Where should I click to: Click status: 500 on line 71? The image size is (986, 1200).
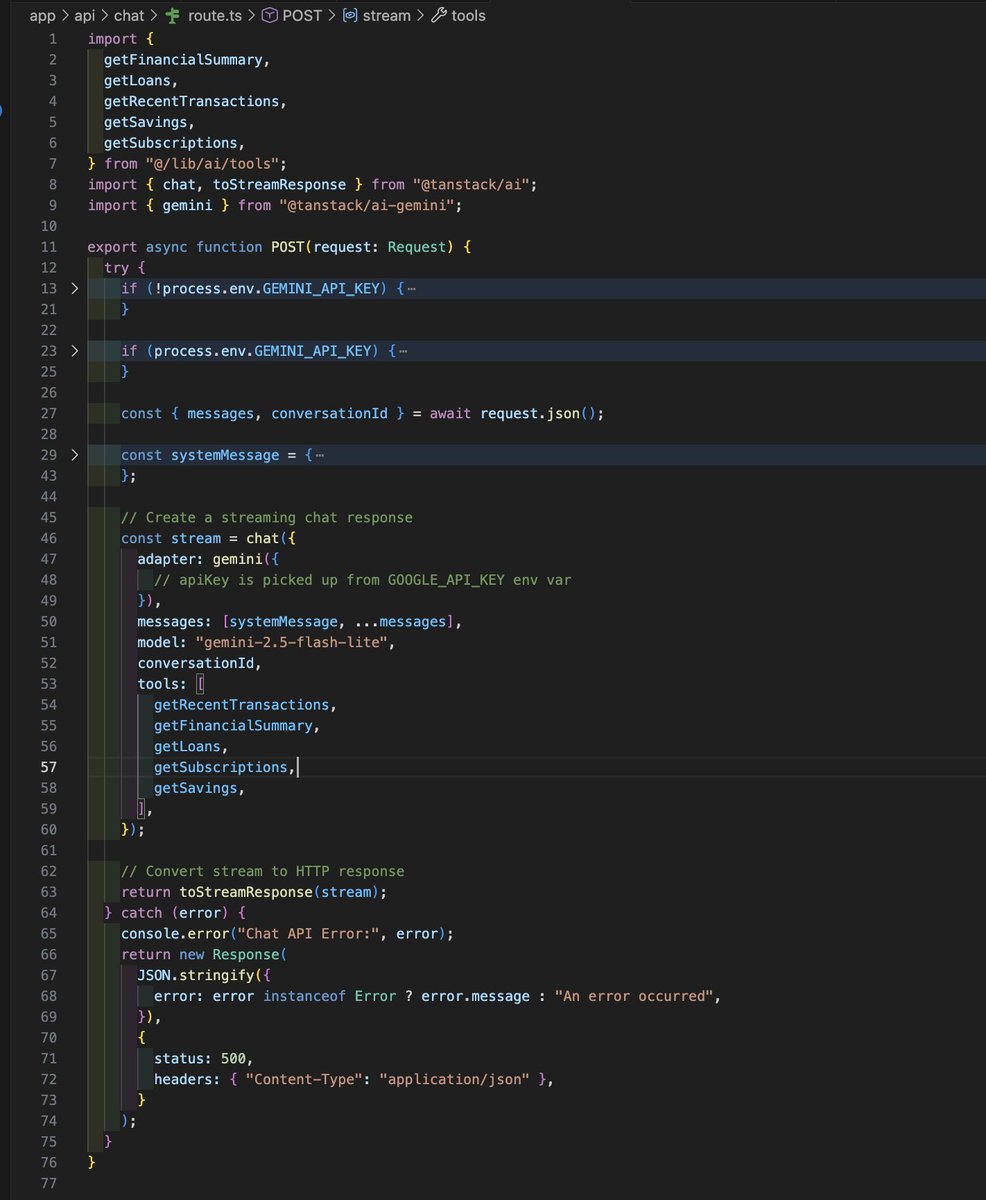click(199, 1059)
